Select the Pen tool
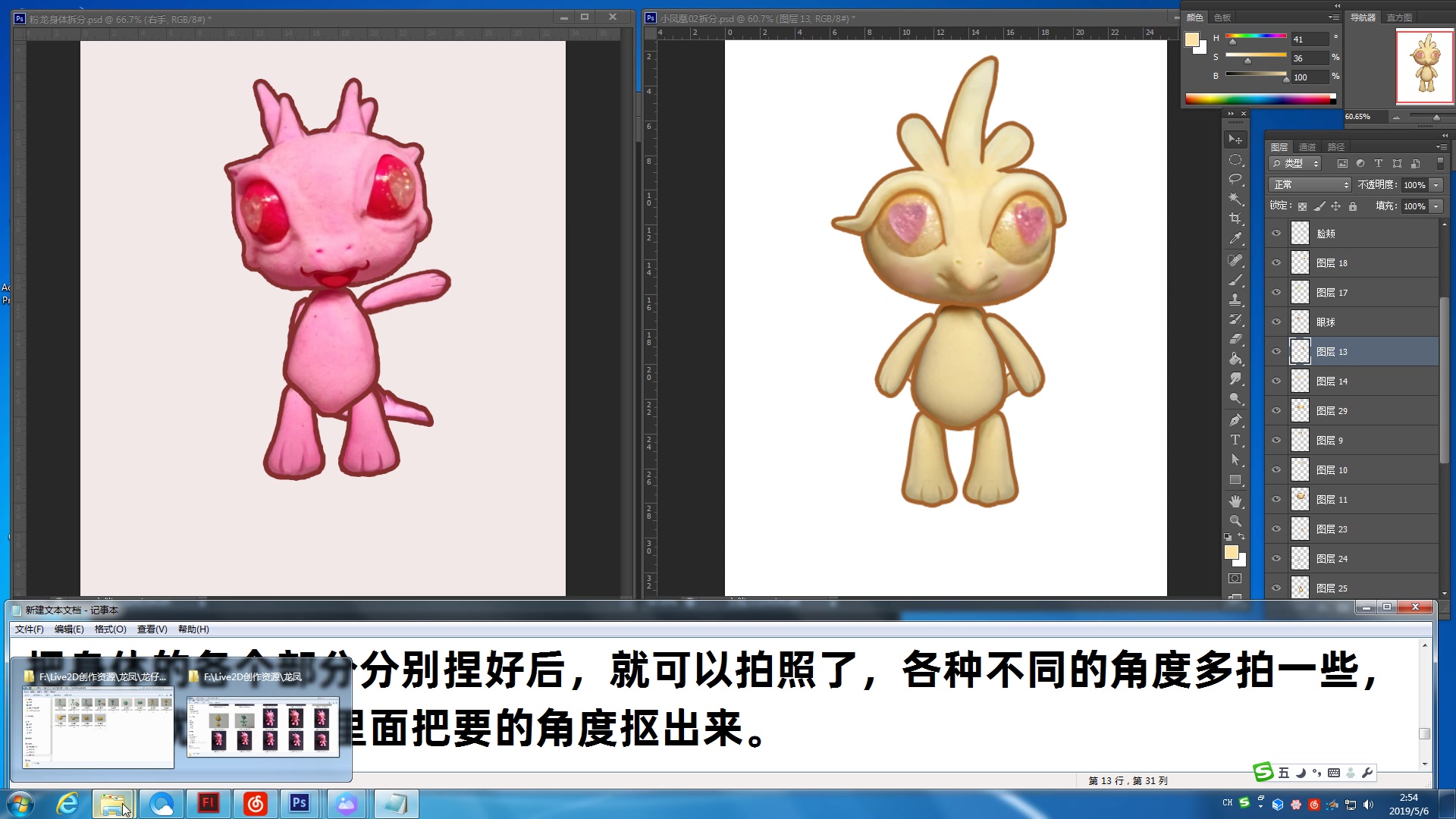 (x=1235, y=419)
